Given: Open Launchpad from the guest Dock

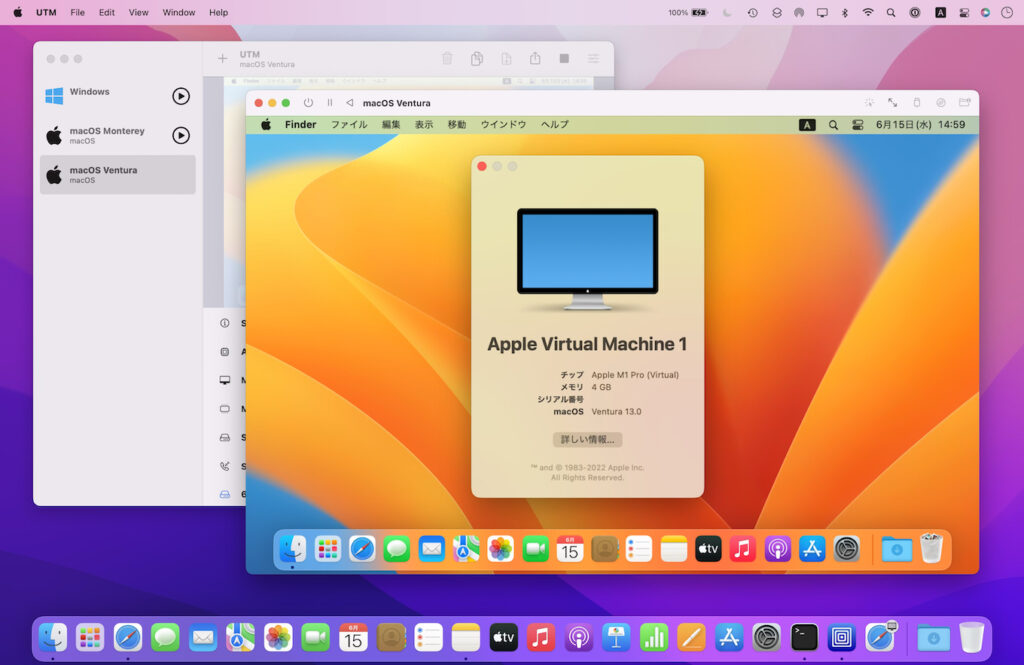Looking at the screenshot, I should [327, 548].
